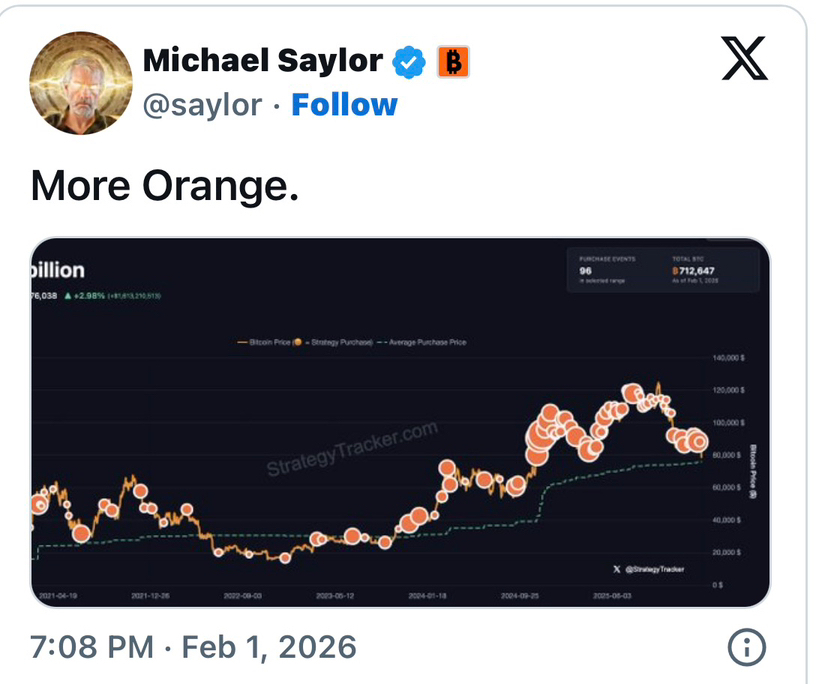This screenshot has height=684, width=828.
Task: Click the 'More Orange.' post text
Action: pyautogui.click(x=165, y=186)
